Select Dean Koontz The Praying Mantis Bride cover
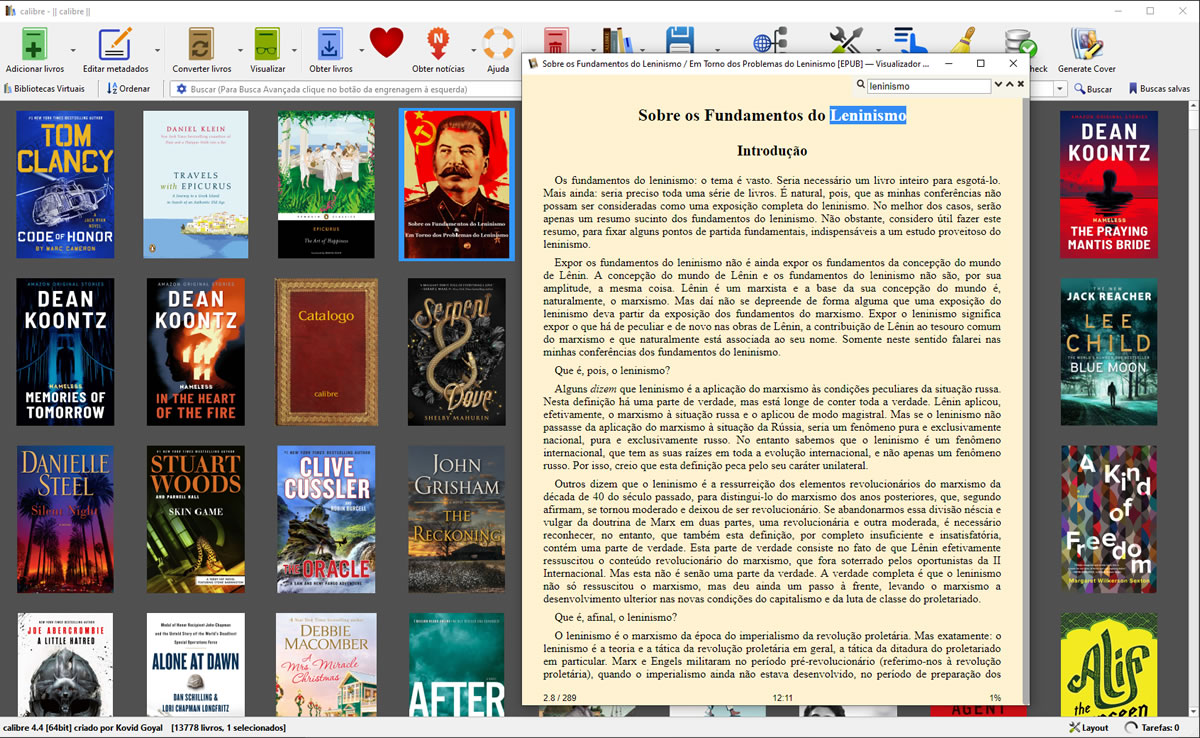The width and height of the screenshot is (1200, 738). click(1109, 185)
